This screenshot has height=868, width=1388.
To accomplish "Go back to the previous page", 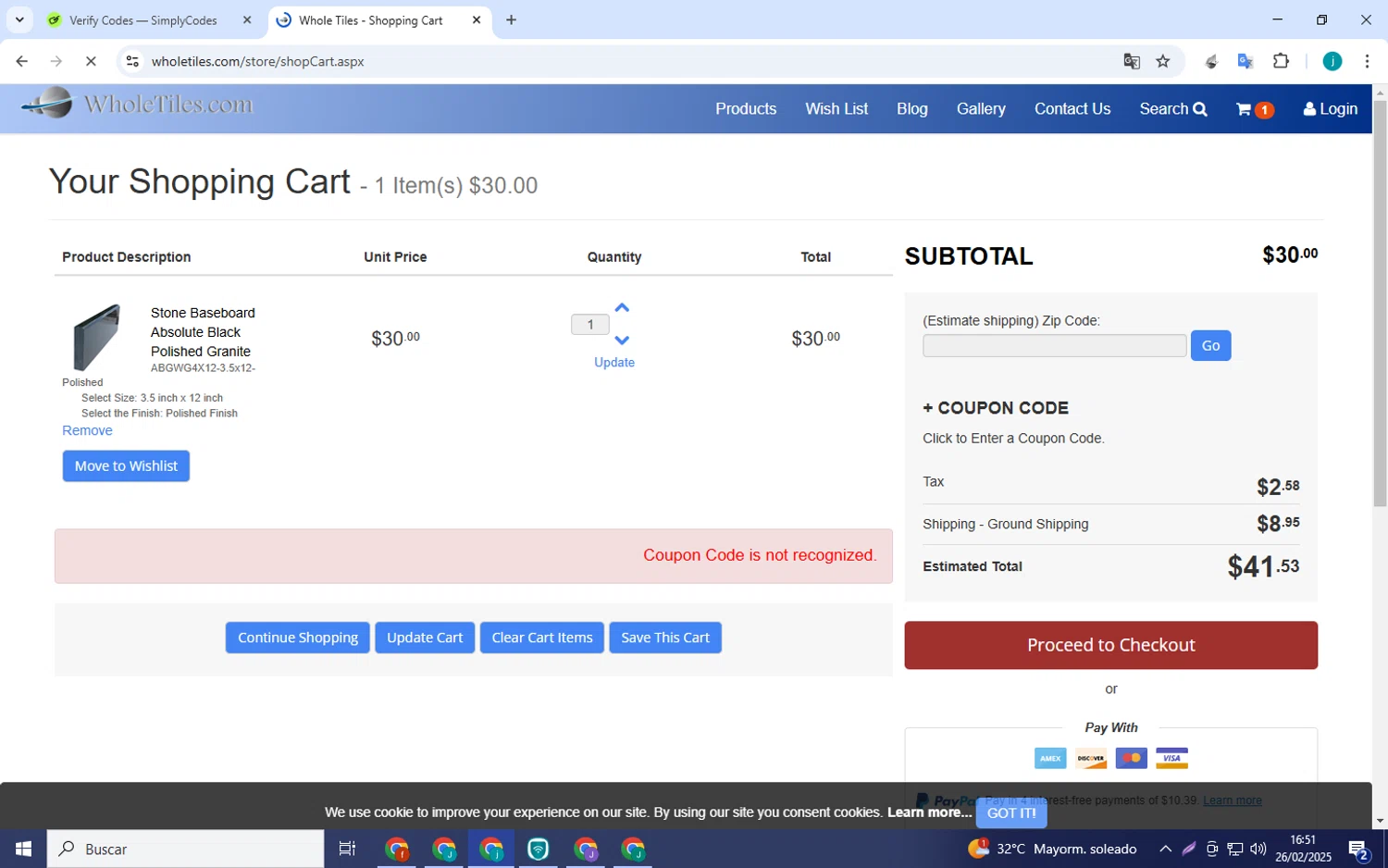I will tap(22, 61).
